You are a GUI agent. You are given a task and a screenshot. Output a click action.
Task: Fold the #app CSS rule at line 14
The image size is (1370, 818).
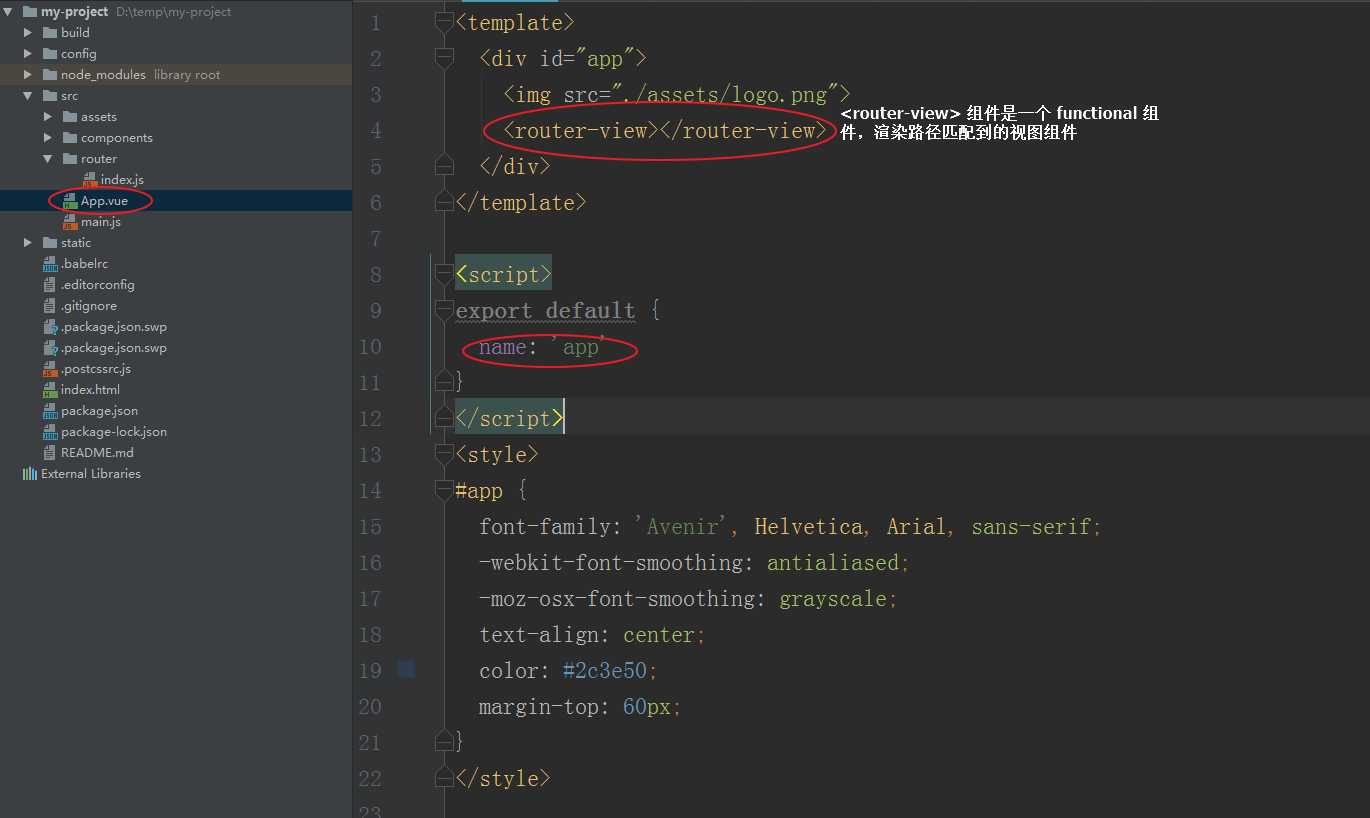coord(444,490)
